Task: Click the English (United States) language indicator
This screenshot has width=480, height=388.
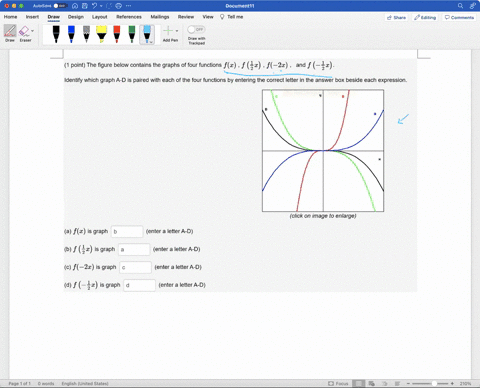Action: pyautogui.click(x=85, y=384)
